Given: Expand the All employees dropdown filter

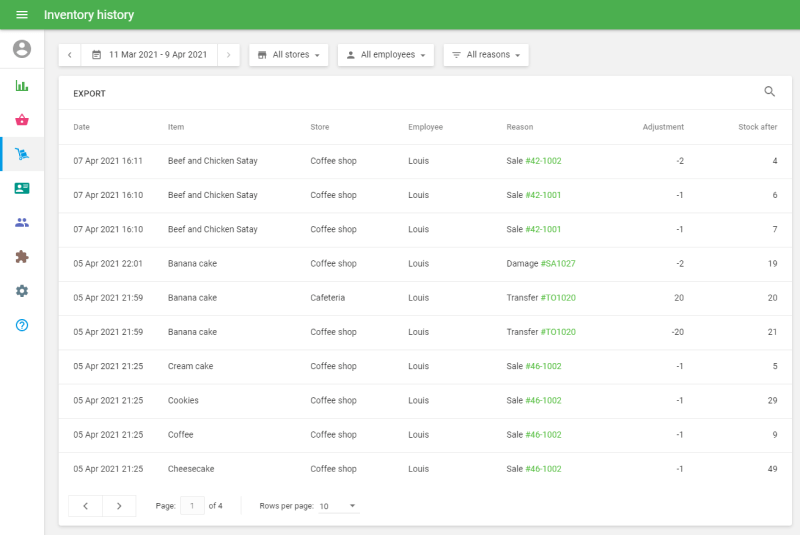Looking at the screenshot, I should pos(385,55).
